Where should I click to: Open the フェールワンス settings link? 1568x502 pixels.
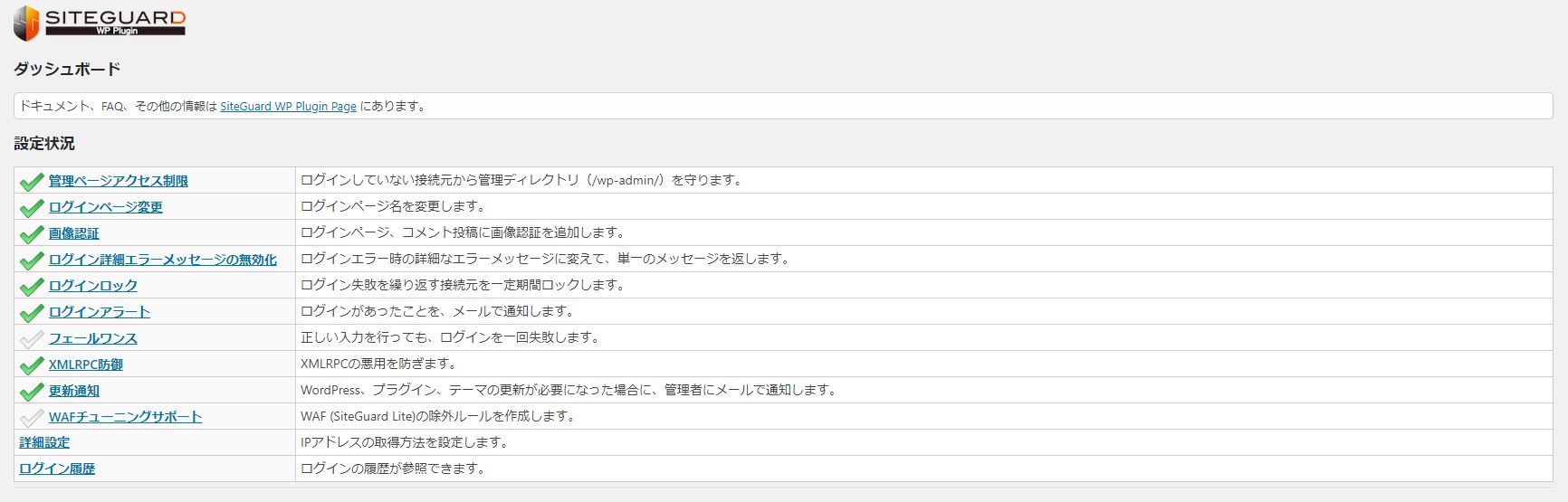(x=92, y=338)
